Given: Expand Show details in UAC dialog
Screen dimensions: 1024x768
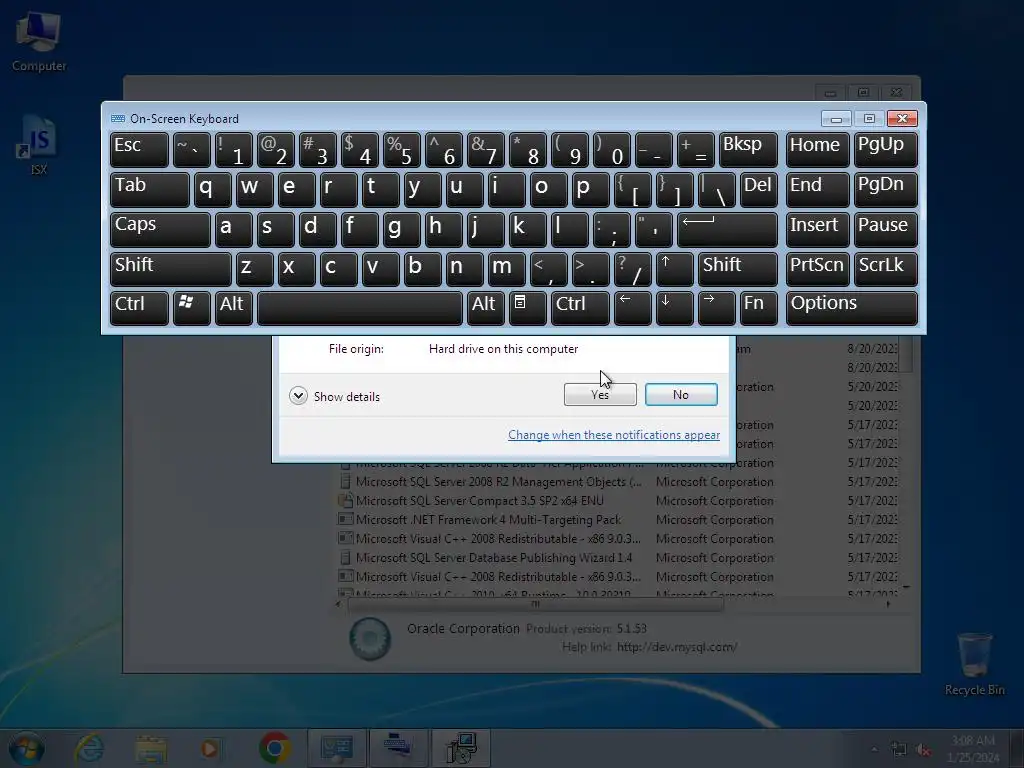Looking at the screenshot, I should pyautogui.click(x=334, y=396).
